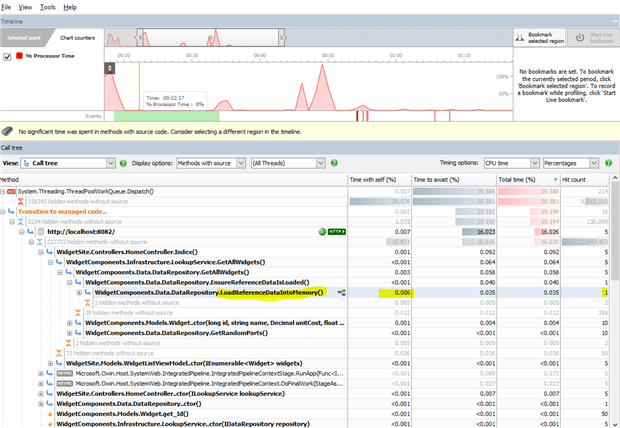620x428 pixels.
Task: Click the hidden methods icon below ThreadPoolWorkQueue.Dispatch
Action: (x=20, y=200)
